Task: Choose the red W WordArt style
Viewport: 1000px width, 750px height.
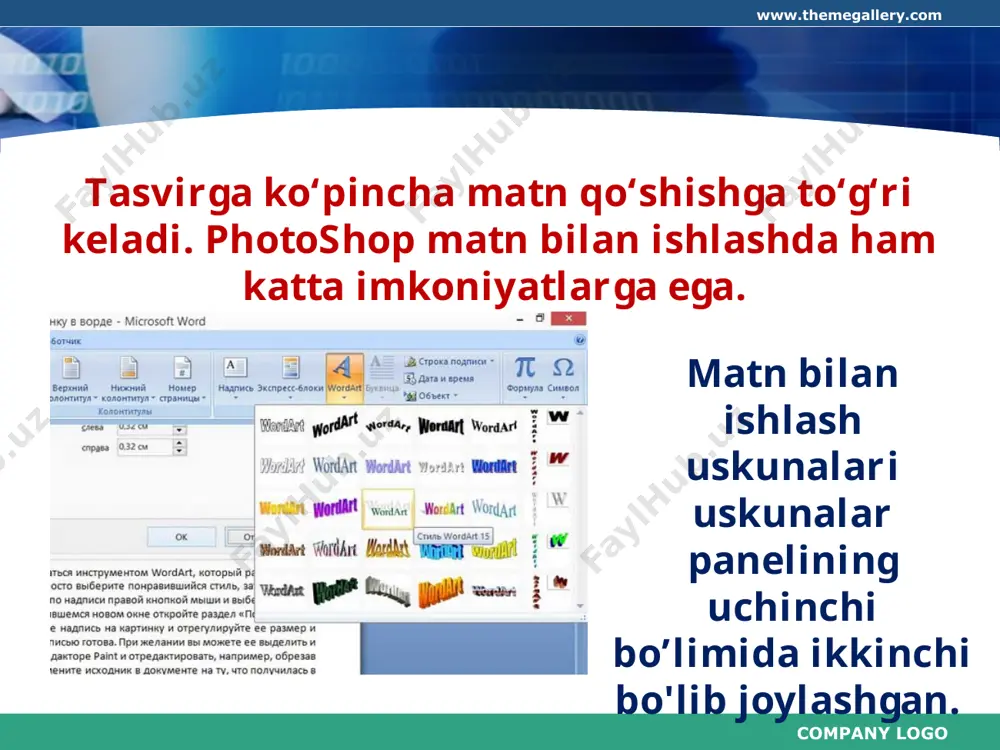Action: [559, 457]
